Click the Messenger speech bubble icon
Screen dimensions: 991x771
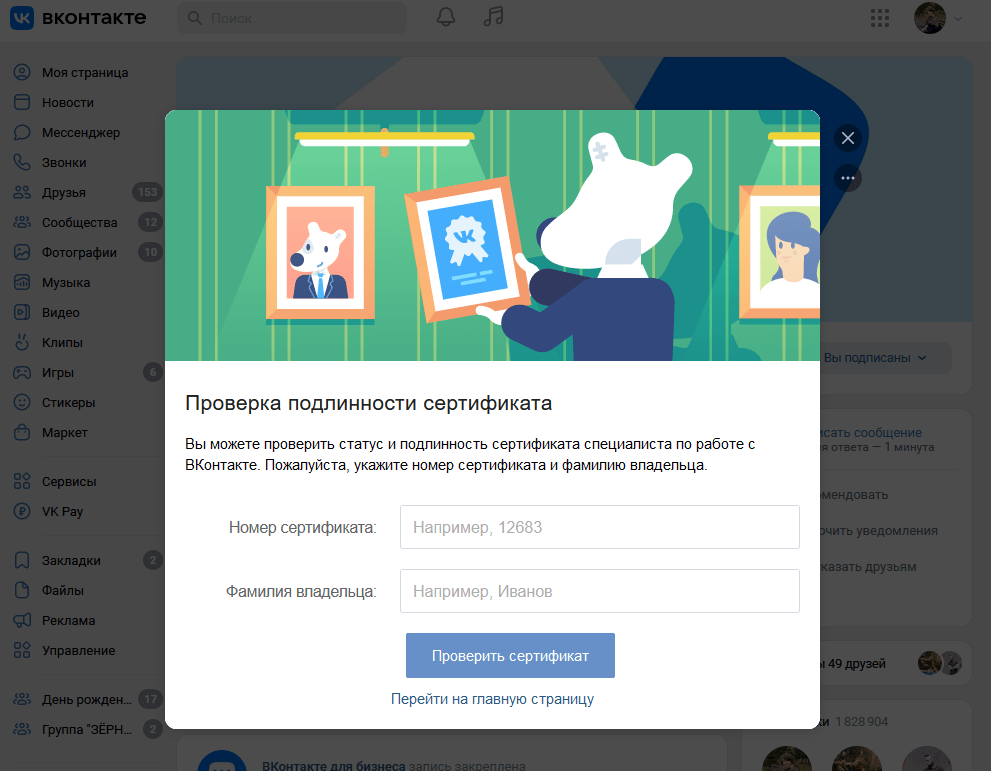(x=22, y=133)
